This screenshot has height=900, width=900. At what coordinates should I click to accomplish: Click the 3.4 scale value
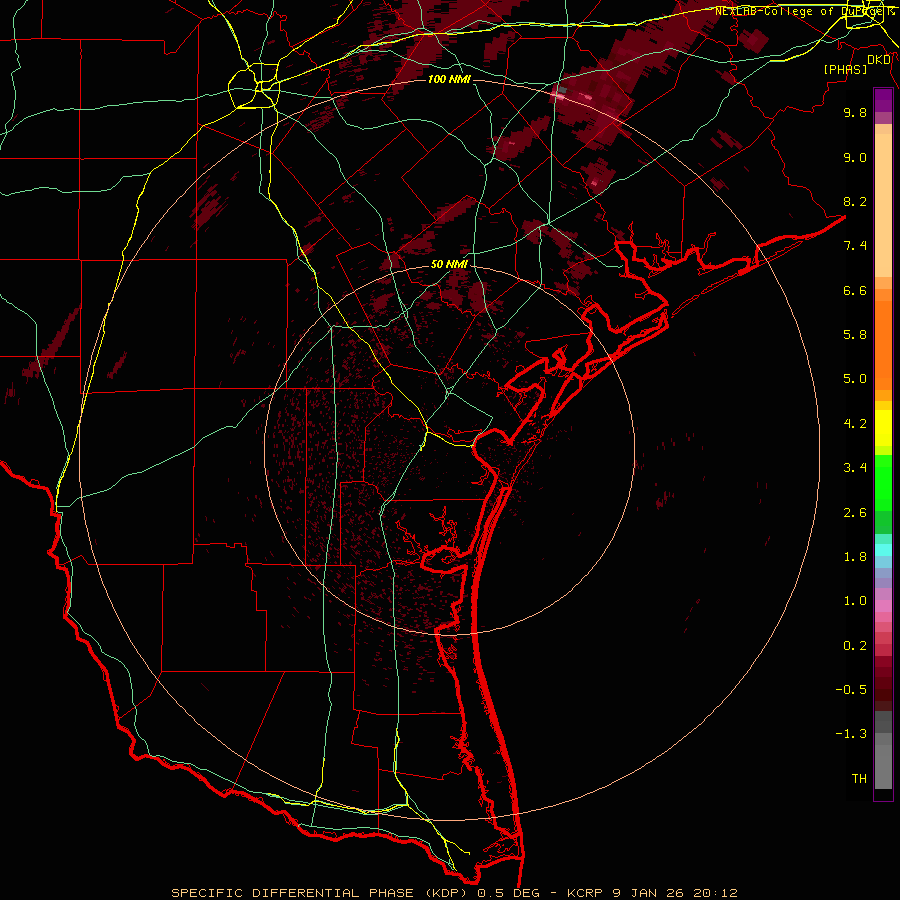(x=855, y=468)
